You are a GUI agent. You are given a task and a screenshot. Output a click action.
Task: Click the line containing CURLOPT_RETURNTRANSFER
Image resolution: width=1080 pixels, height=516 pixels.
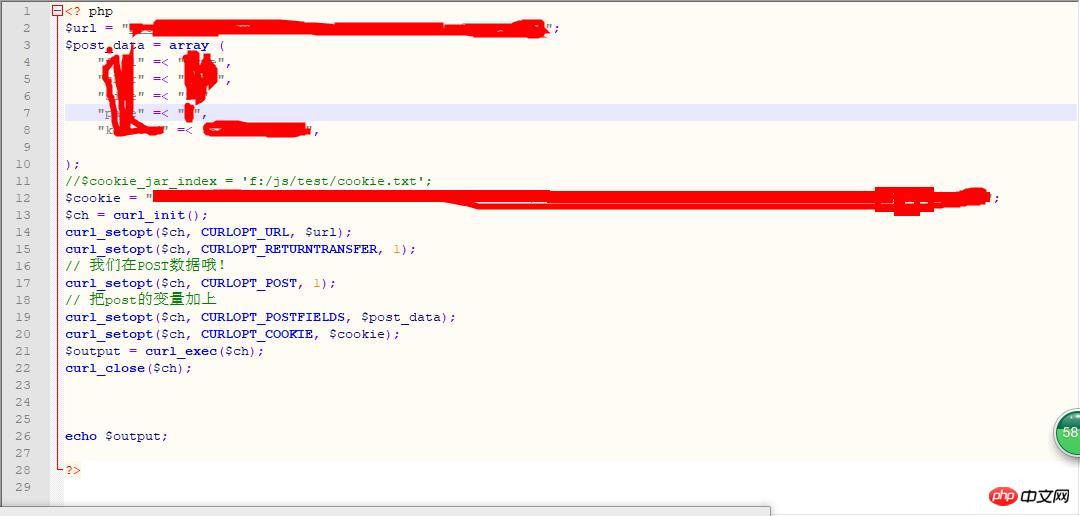pos(240,249)
